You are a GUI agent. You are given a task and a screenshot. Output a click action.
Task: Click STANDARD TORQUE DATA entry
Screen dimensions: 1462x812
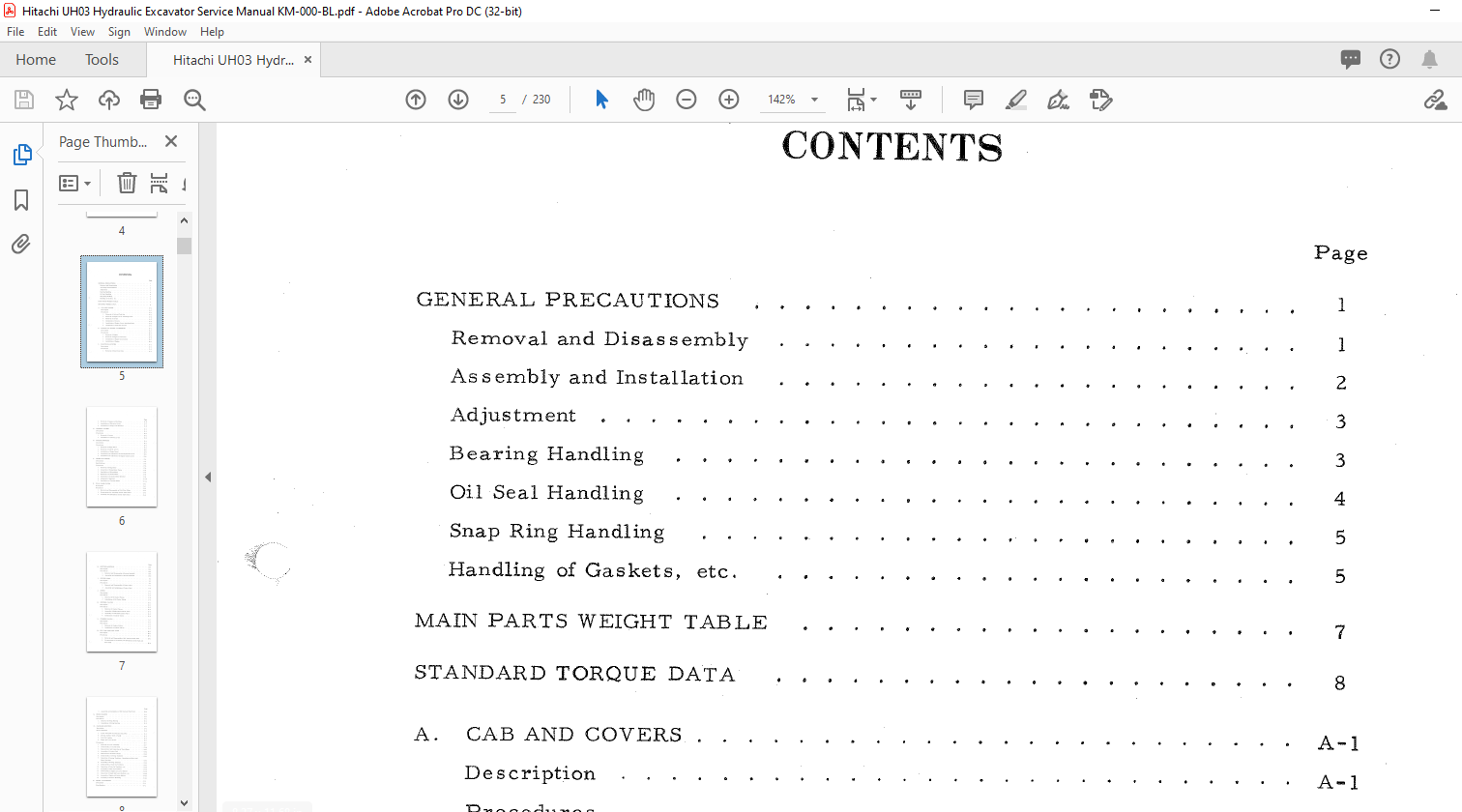tap(574, 673)
